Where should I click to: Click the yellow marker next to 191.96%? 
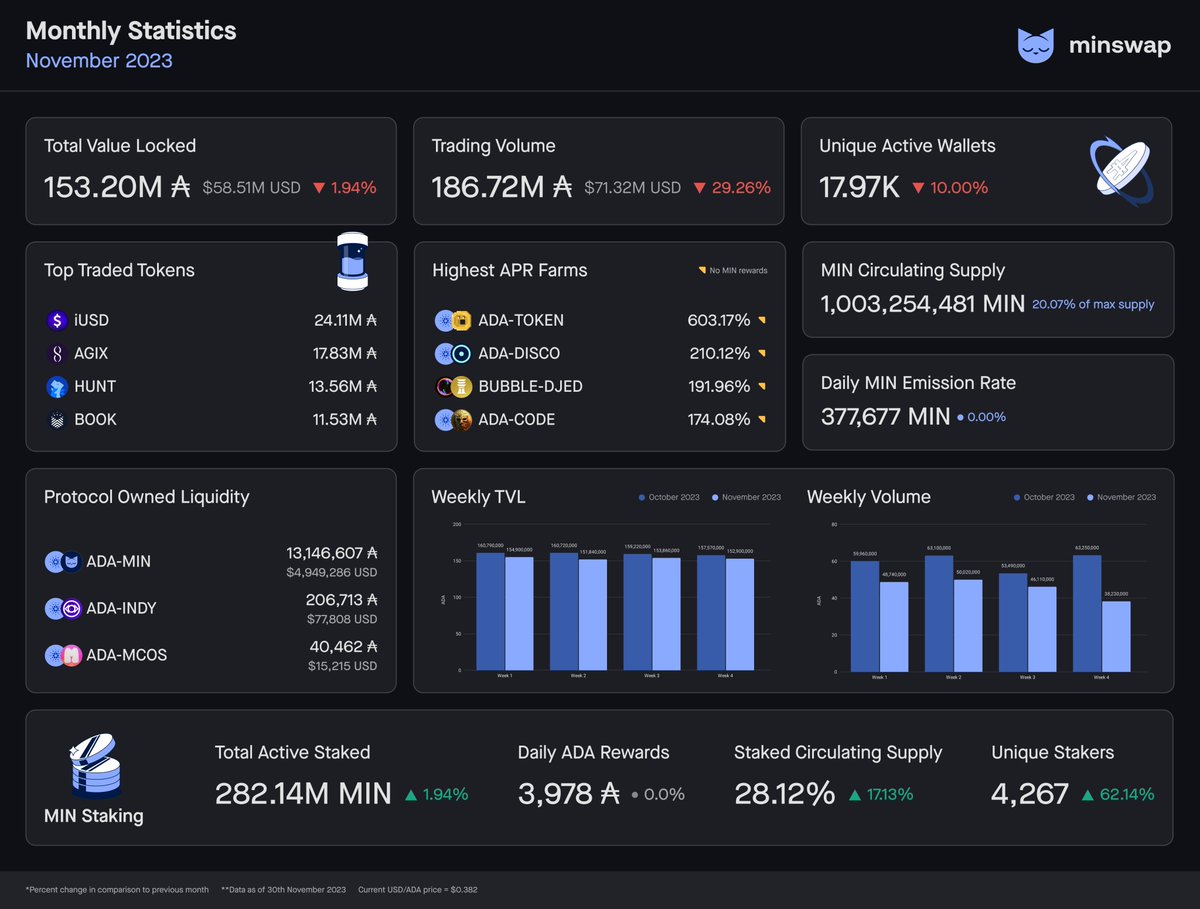(761, 387)
